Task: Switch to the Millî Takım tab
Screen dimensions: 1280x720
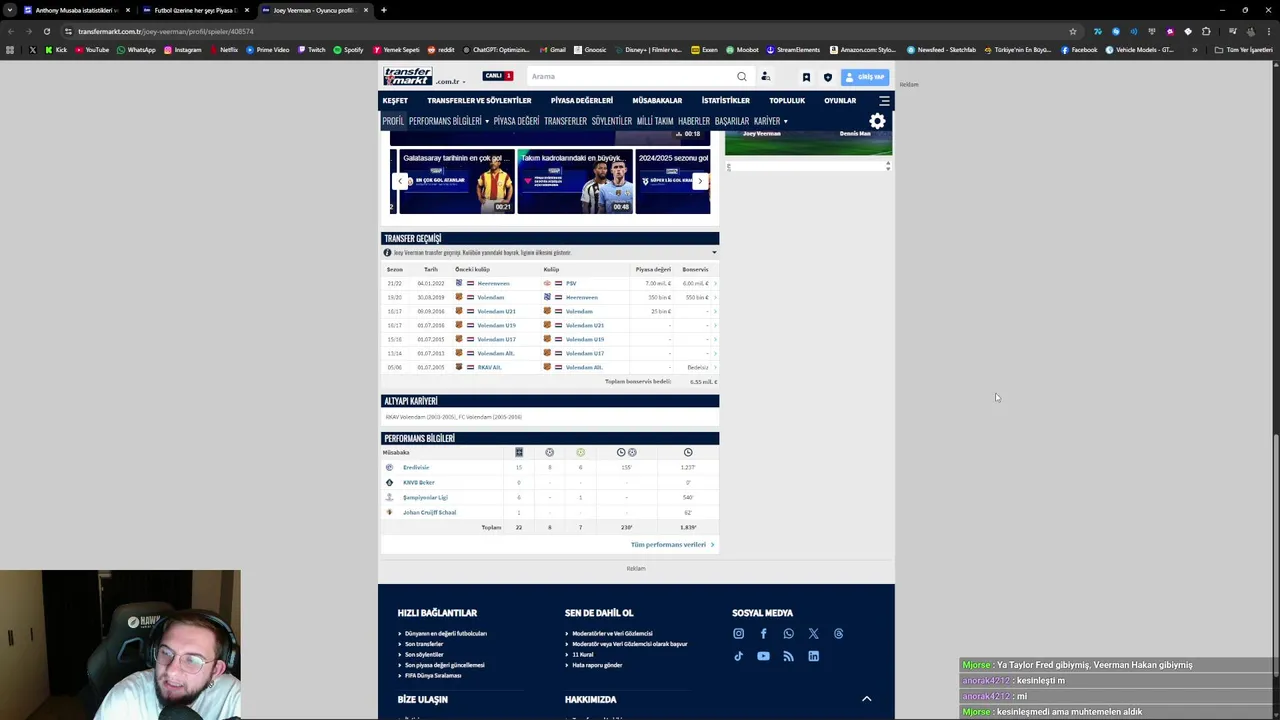Action: pyautogui.click(x=655, y=121)
